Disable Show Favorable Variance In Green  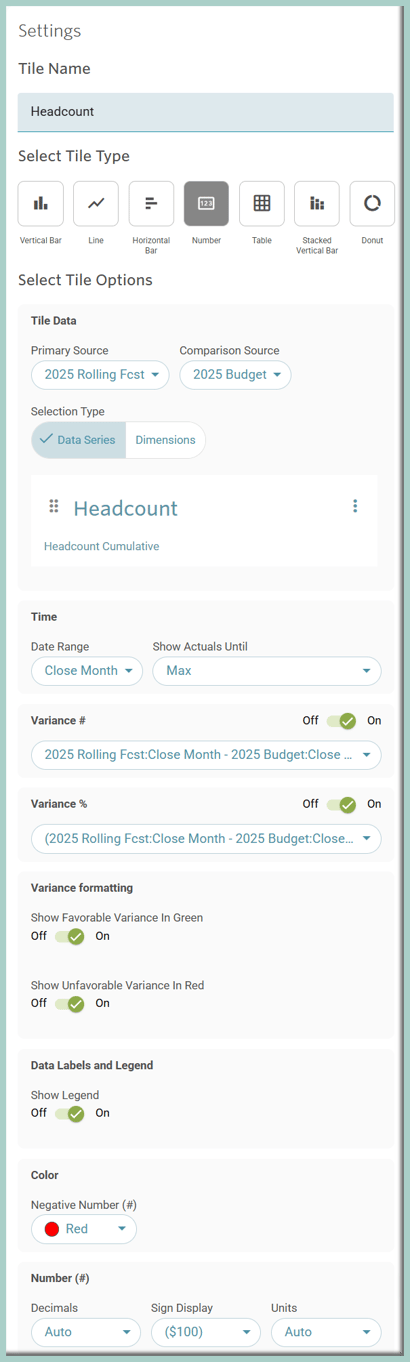(70, 937)
